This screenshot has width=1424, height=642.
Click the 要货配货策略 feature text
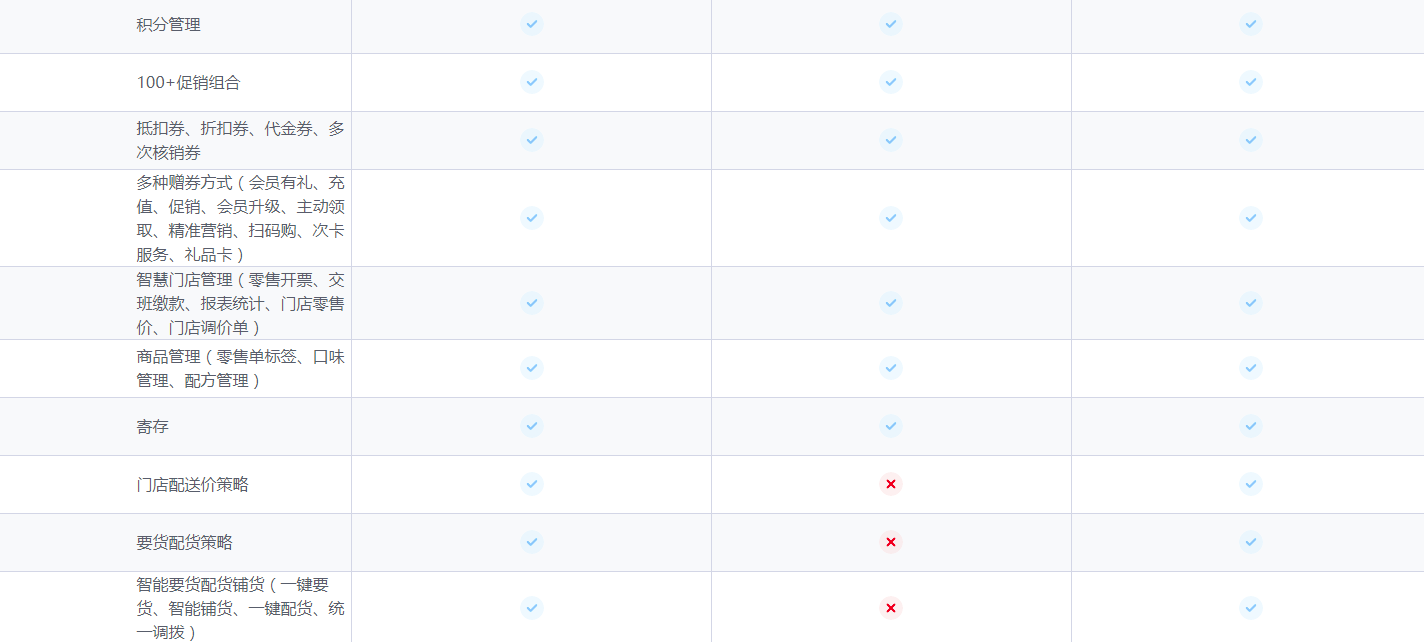(185, 543)
